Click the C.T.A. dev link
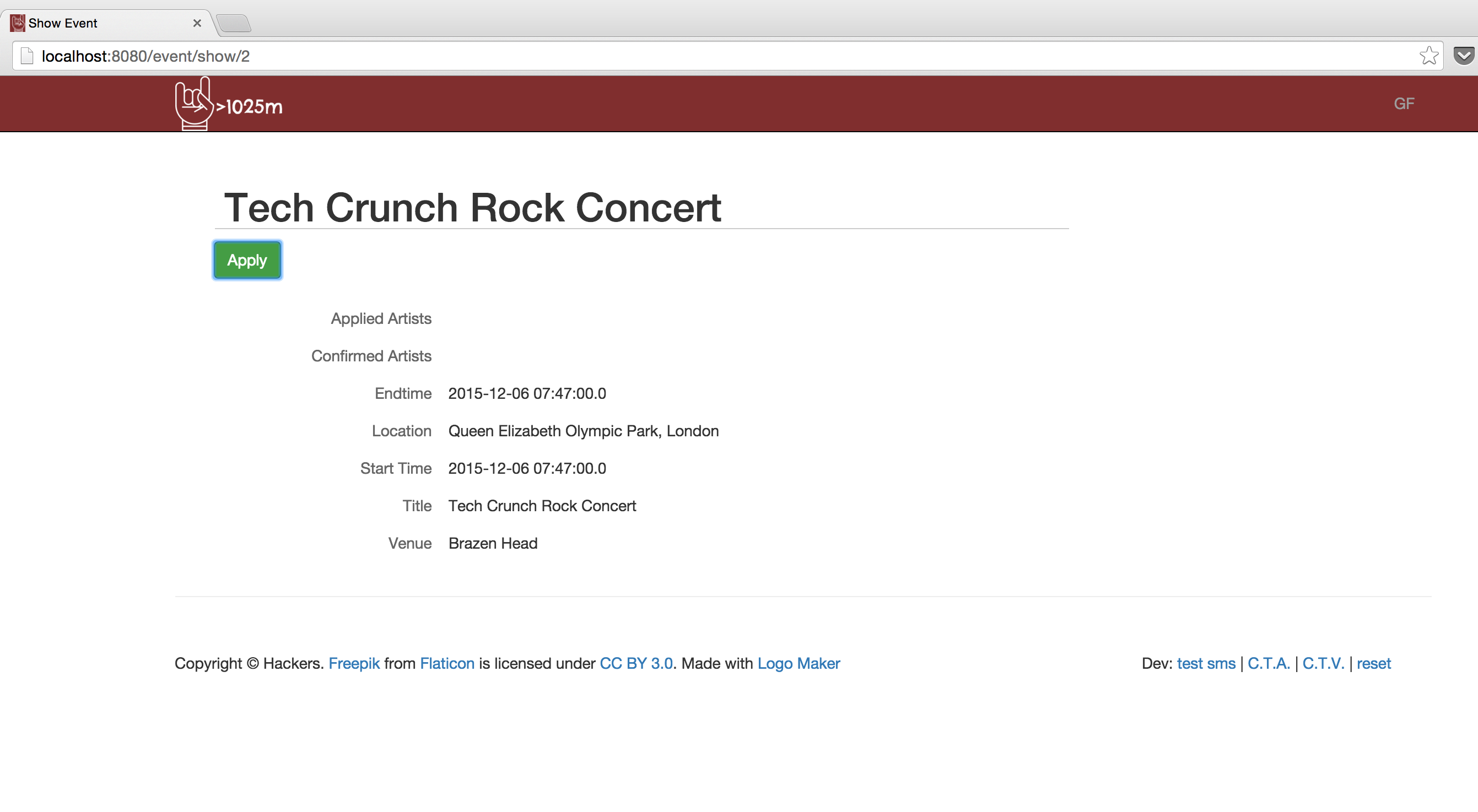This screenshot has height=812, width=1478. 1268,663
